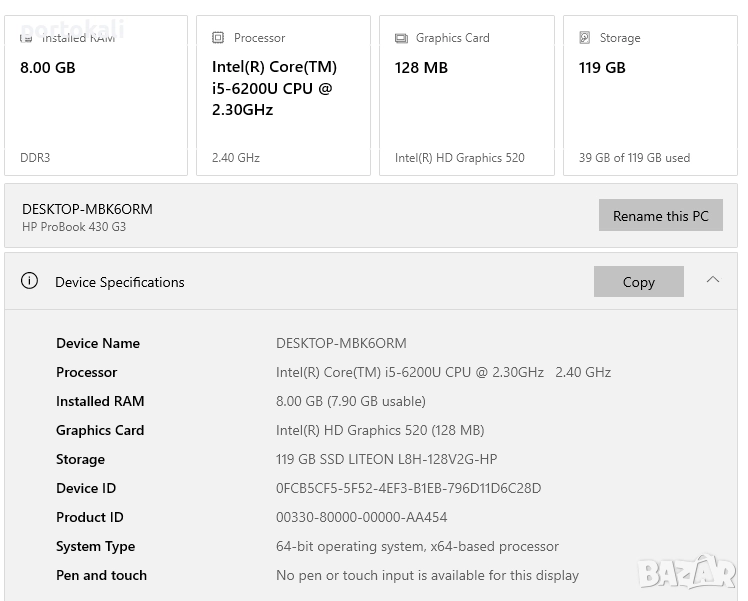748x601 pixels.
Task: Click the Storage drive icon in top card
Action: [x=585, y=38]
